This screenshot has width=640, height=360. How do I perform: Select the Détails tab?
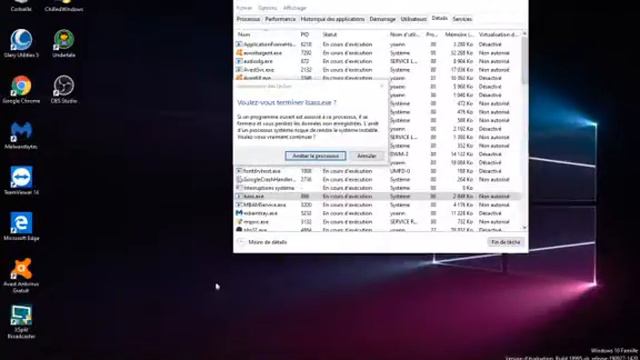click(x=440, y=19)
